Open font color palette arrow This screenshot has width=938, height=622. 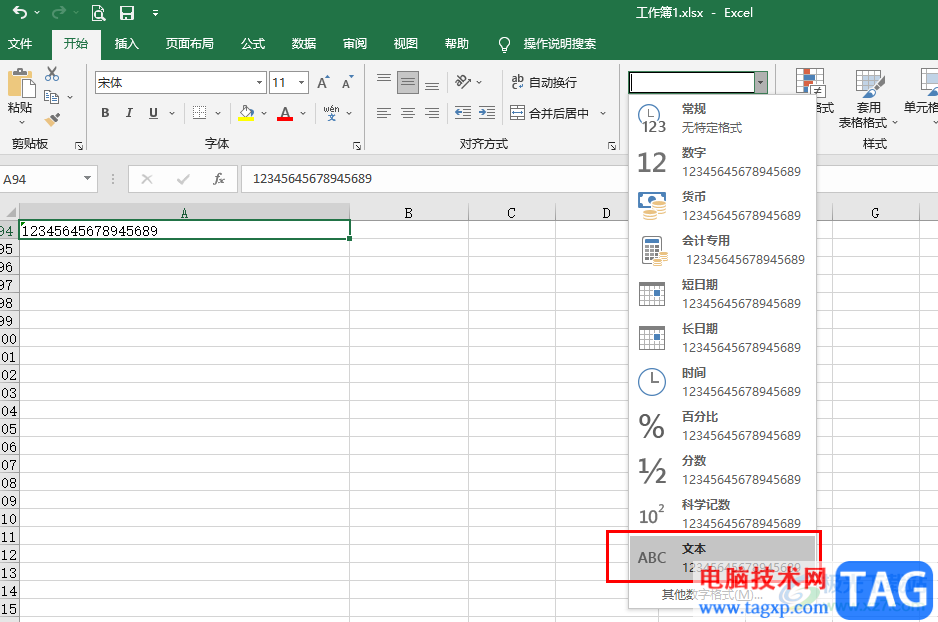pyautogui.click(x=303, y=112)
